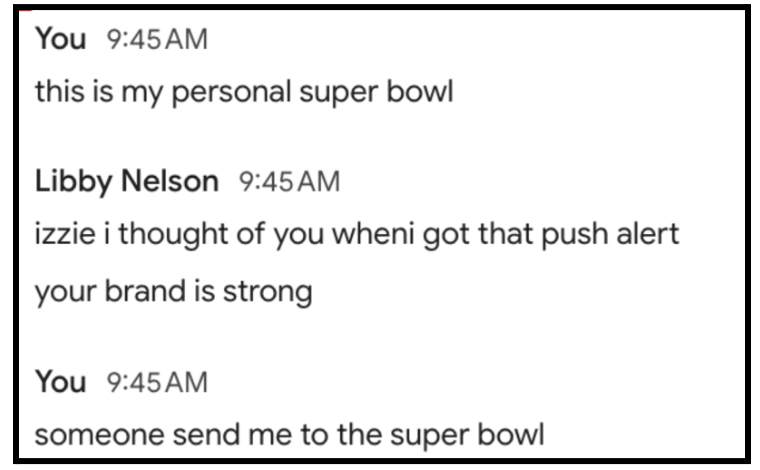The height and width of the screenshot is (470, 760).
Task: Select Libby's message about the push alert
Action: 357,236
